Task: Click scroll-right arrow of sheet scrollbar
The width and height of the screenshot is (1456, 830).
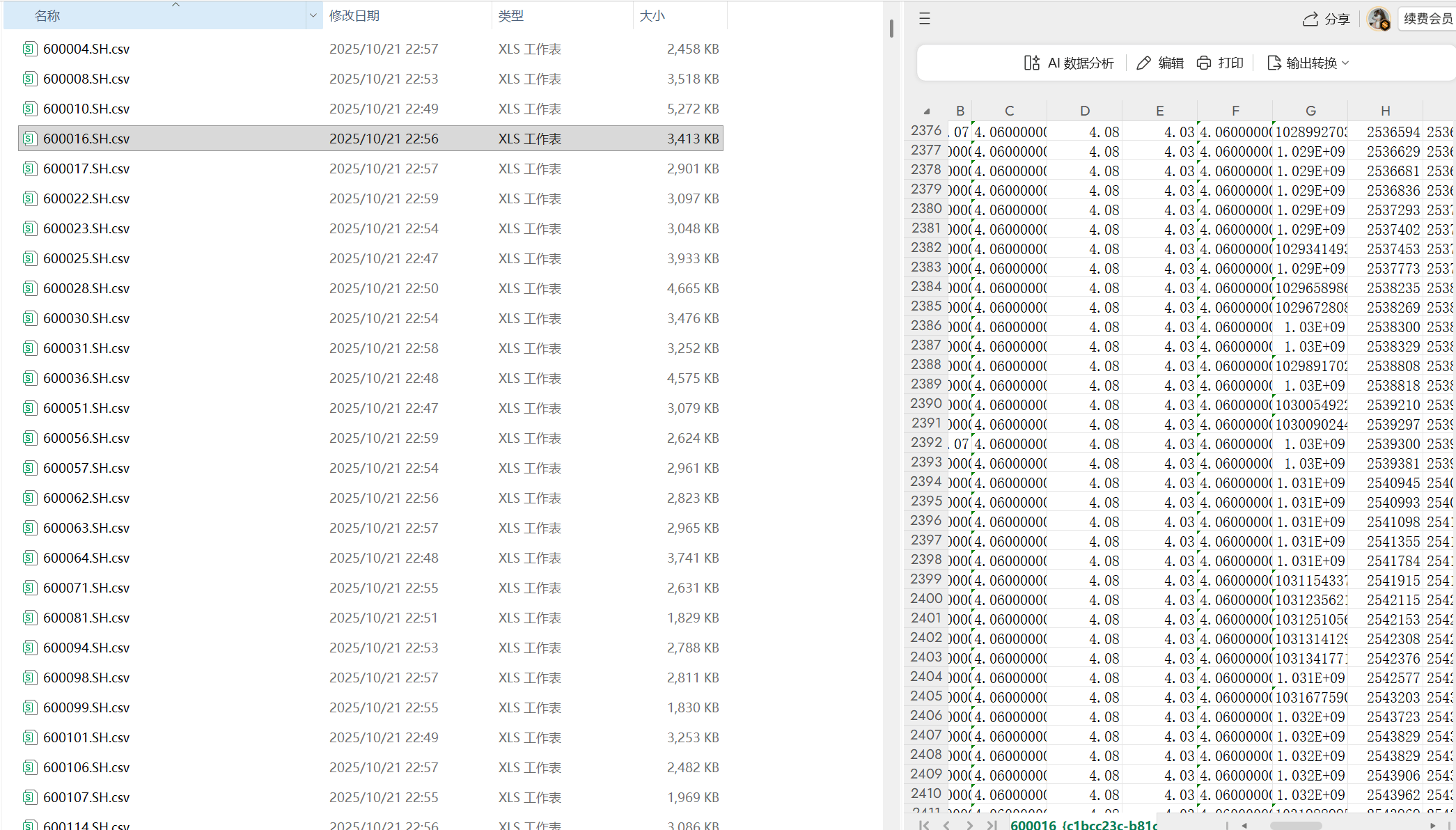Action: pyautogui.click(x=1432, y=825)
